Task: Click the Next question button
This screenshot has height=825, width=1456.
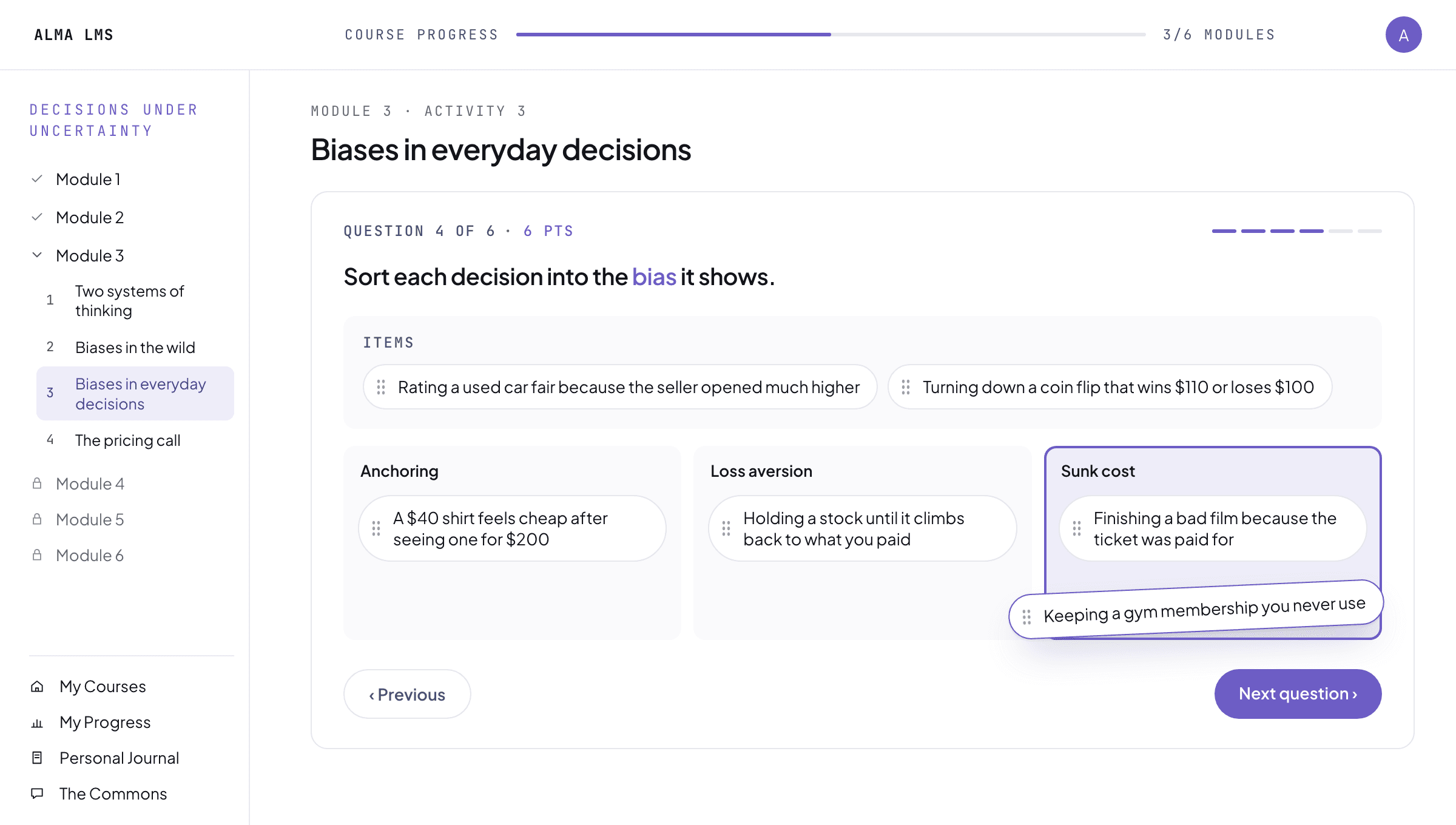Action: [1298, 694]
